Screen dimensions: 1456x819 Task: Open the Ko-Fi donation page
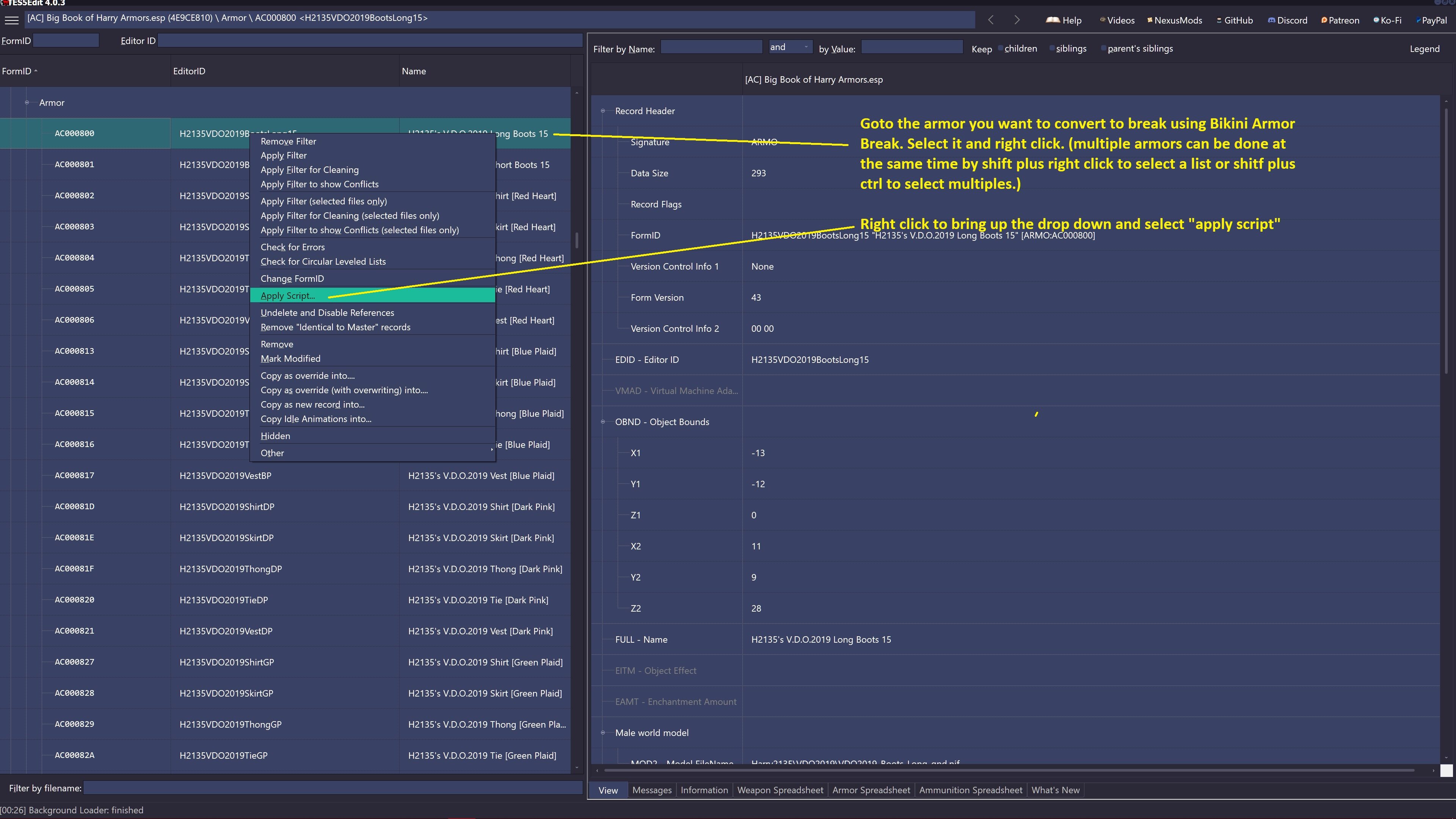pos(1388,20)
